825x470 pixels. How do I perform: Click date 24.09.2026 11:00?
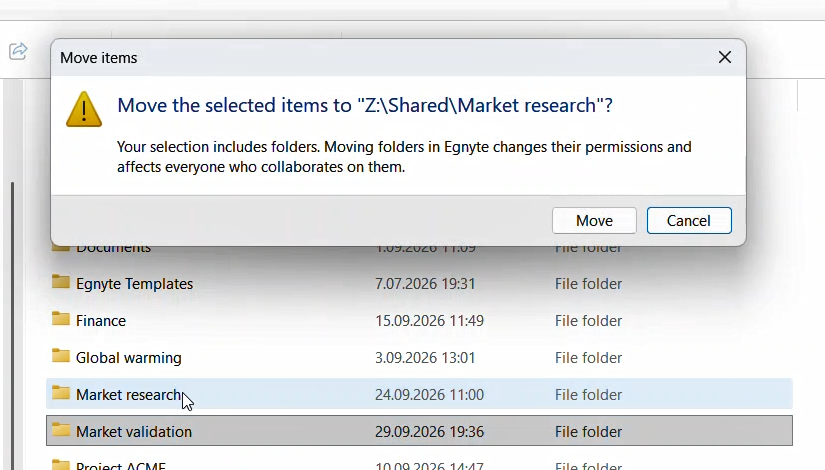[x=429, y=395]
